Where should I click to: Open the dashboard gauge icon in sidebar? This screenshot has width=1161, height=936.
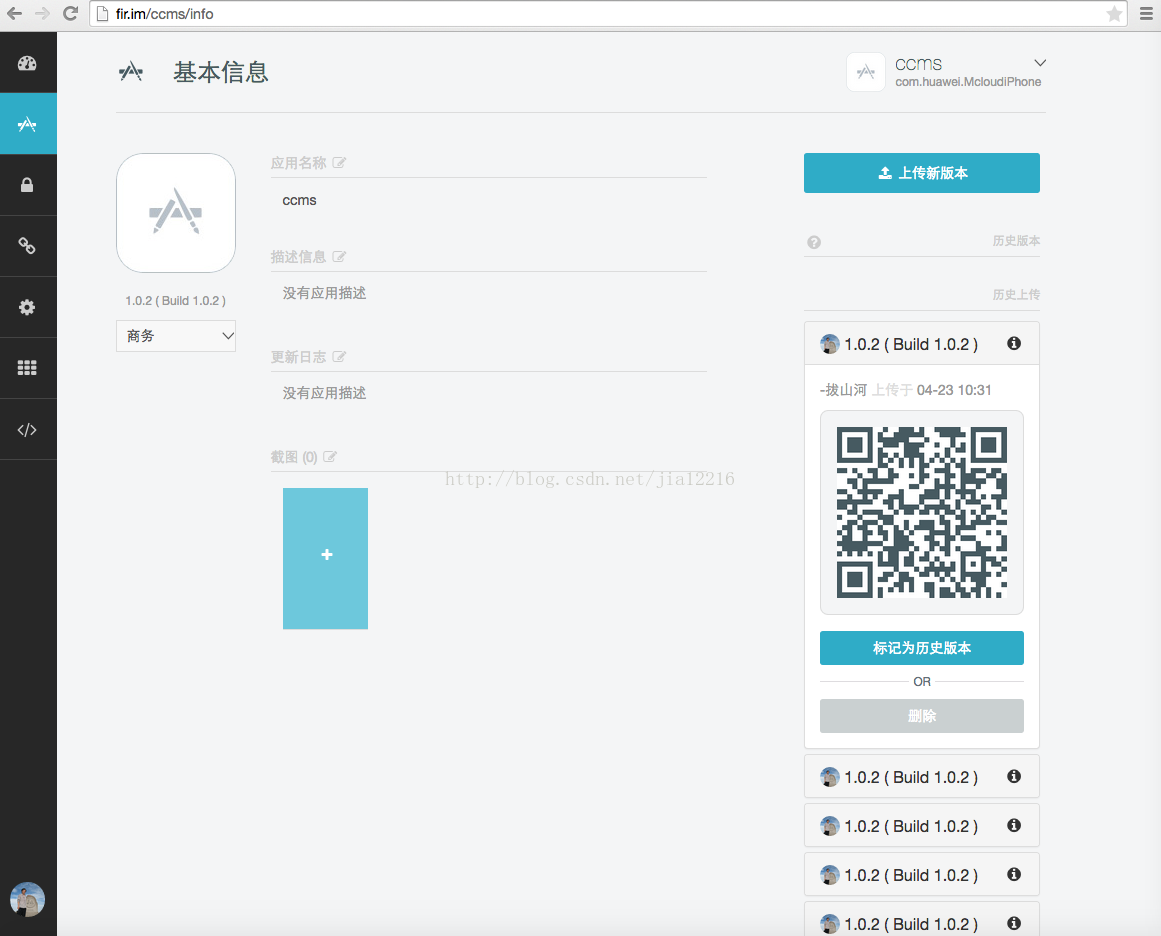click(x=27, y=63)
